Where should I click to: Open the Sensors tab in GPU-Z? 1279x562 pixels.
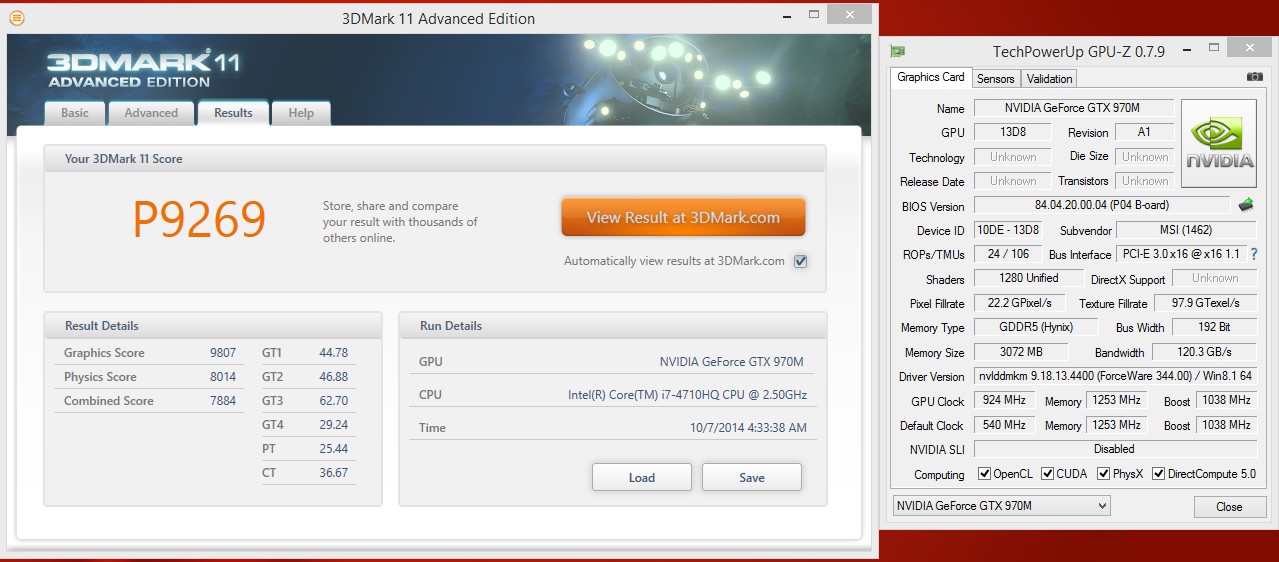(x=995, y=78)
